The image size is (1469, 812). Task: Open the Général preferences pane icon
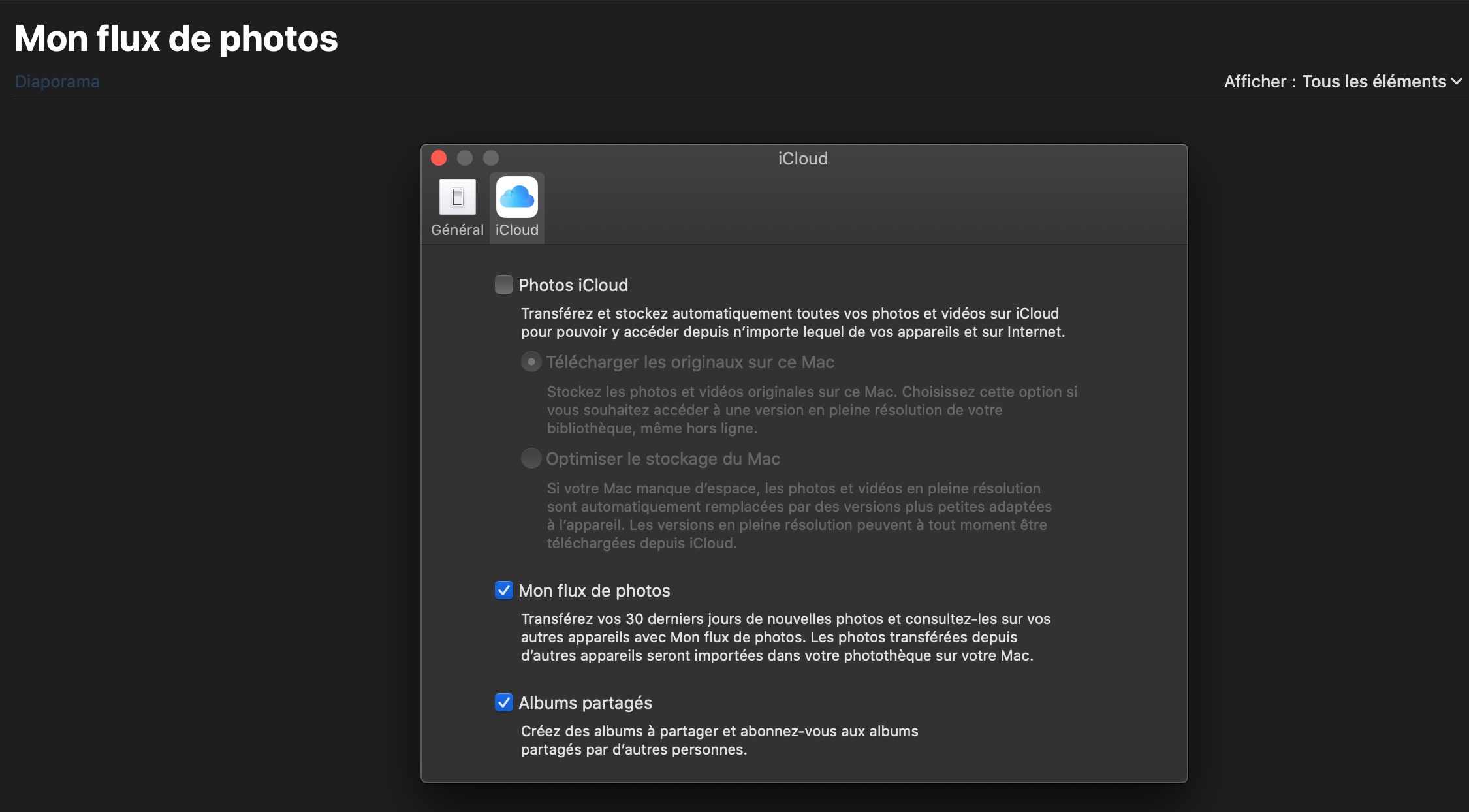point(457,197)
